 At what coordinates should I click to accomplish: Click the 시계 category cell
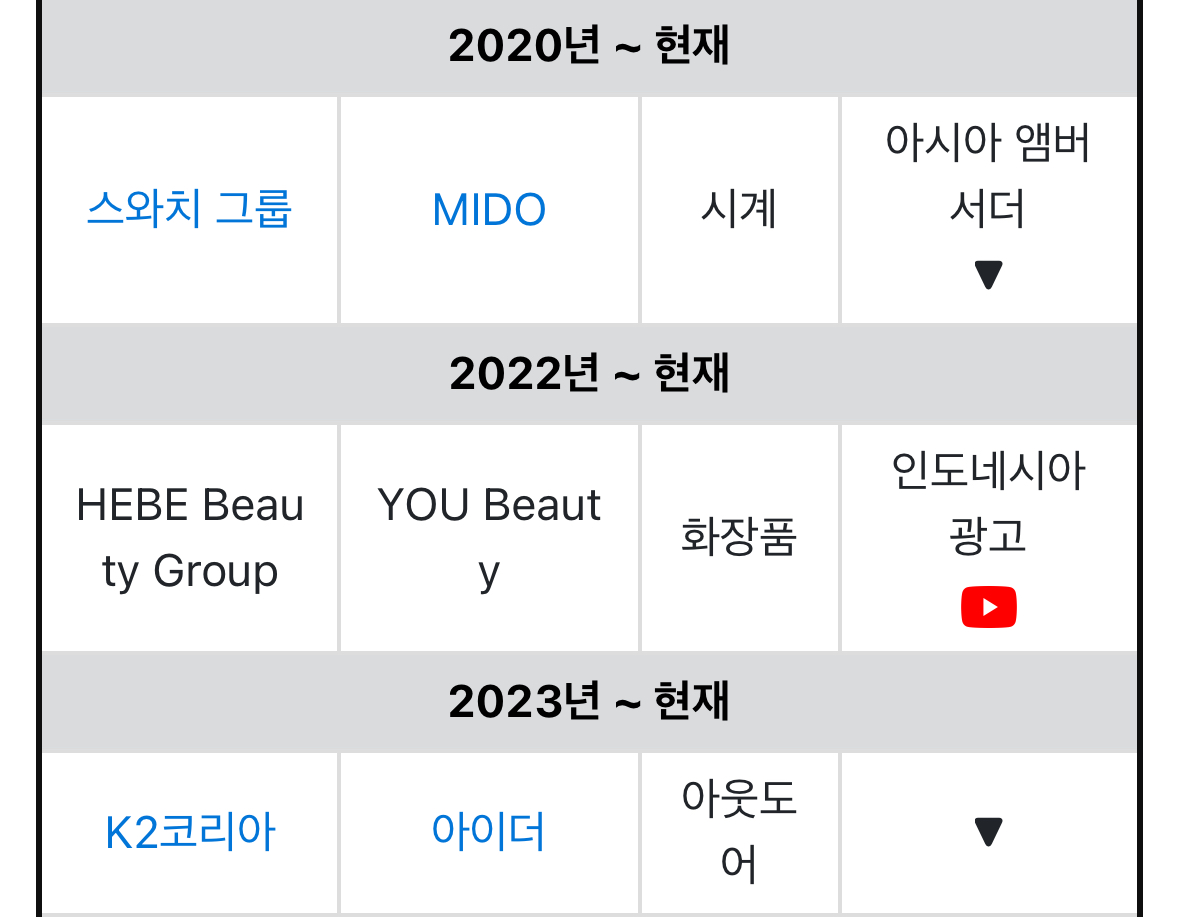739,210
